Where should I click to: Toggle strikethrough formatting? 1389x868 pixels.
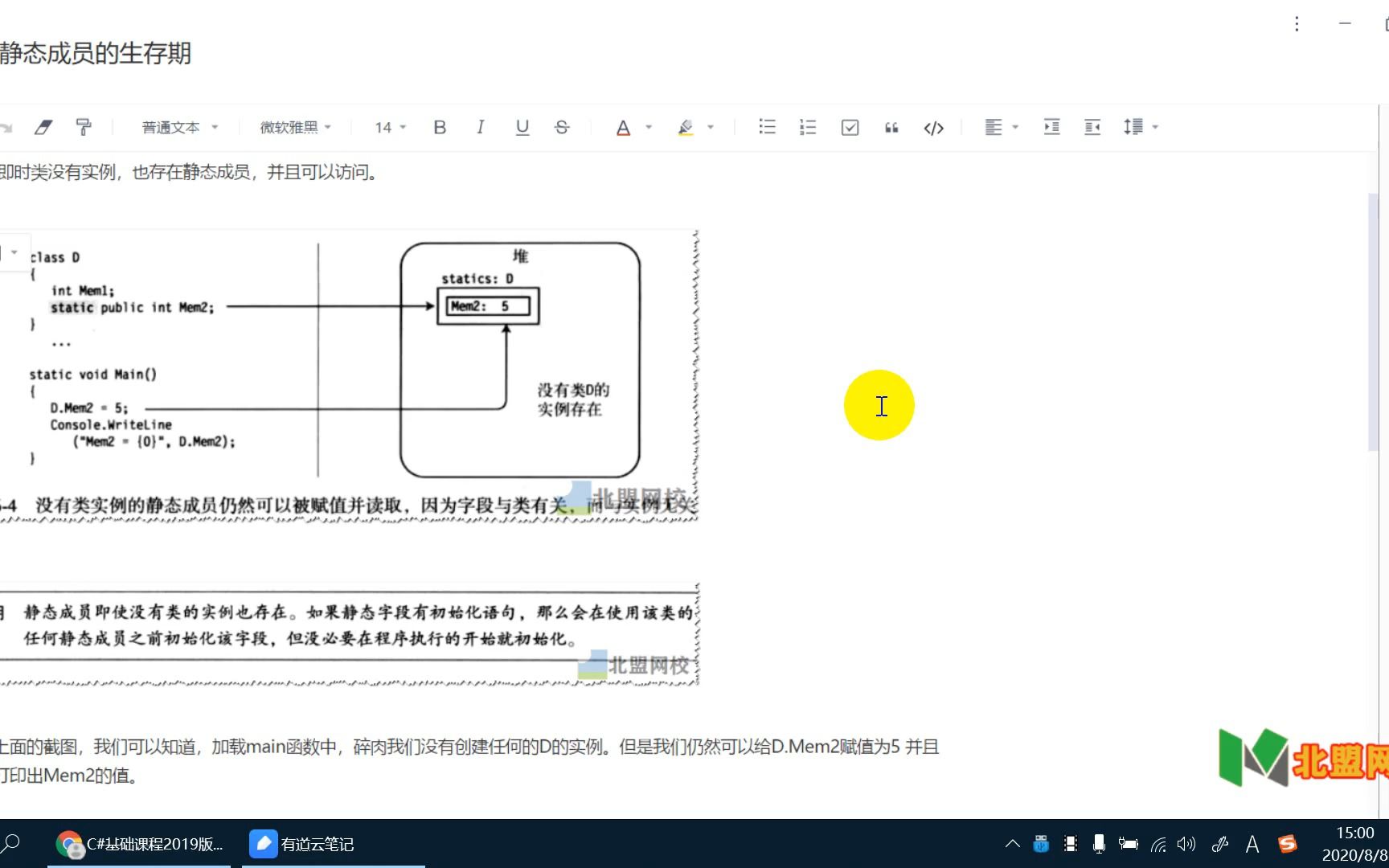[562, 127]
